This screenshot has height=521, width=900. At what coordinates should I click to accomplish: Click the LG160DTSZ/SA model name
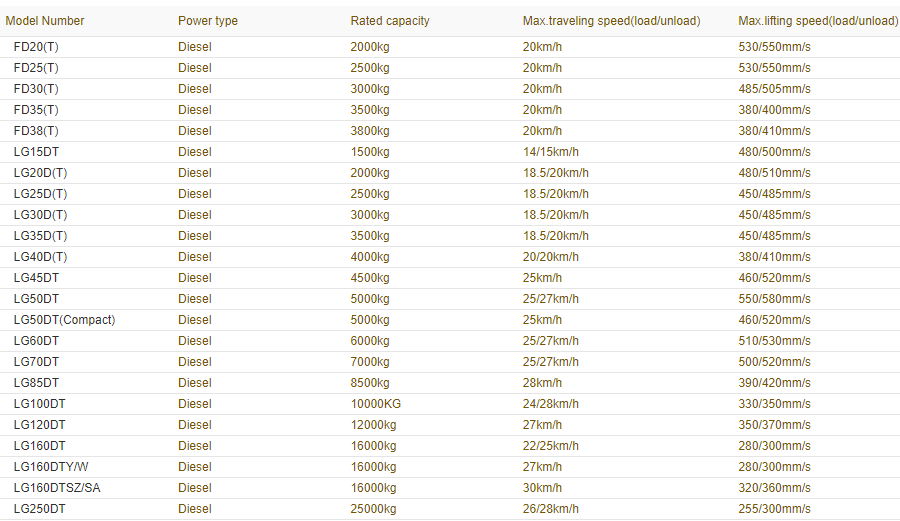pos(57,488)
